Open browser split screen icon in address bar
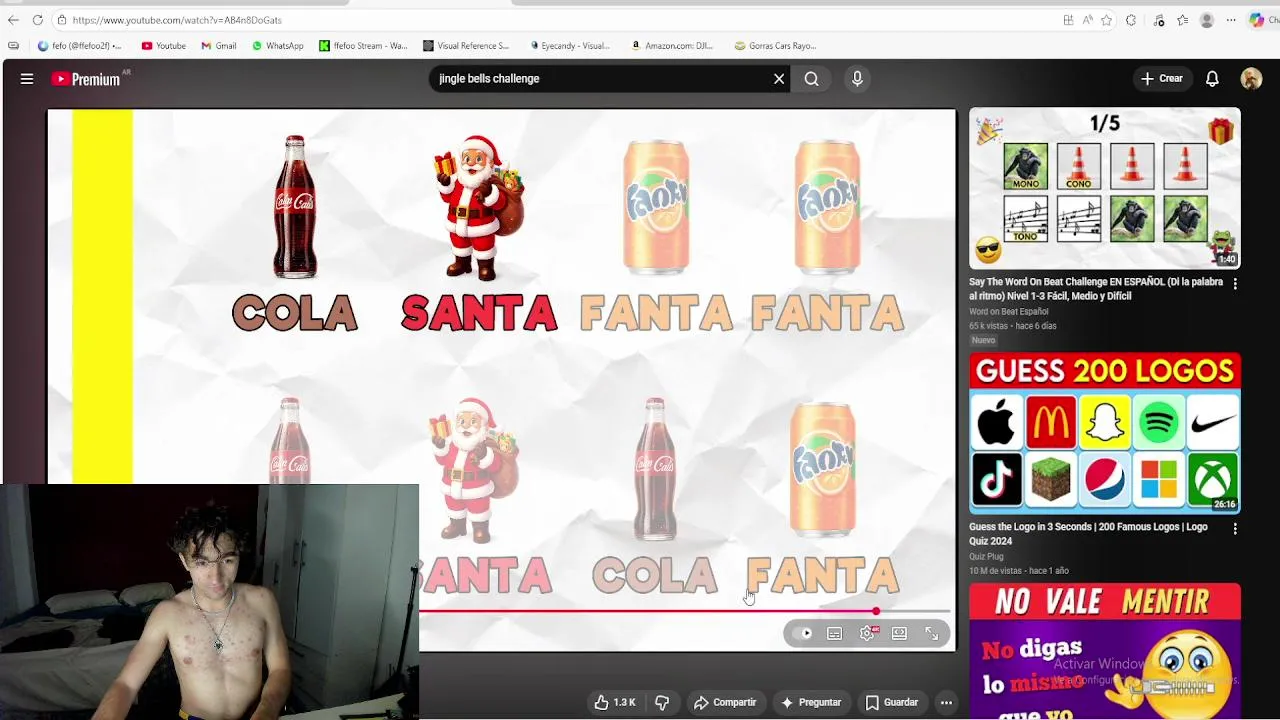1280x720 pixels. click(x=1068, y=20)
